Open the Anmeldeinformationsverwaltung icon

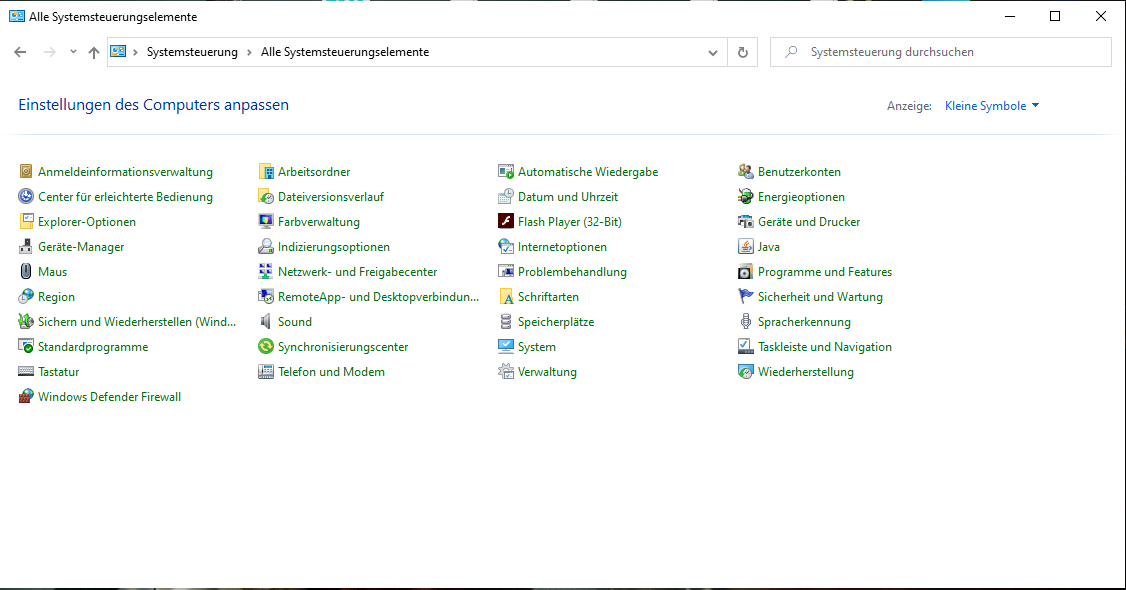(x=26, y=172)
